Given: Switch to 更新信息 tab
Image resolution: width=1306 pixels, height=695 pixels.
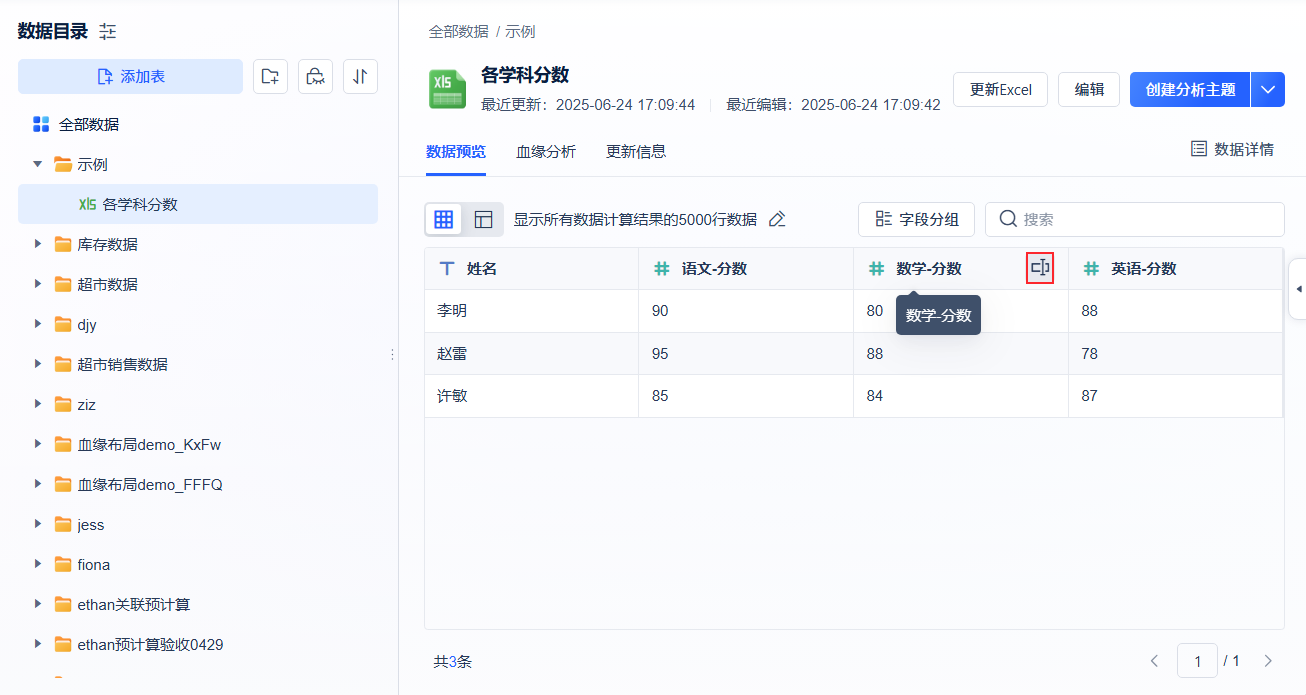Looking at the screenshot, I should click(x=635, y=152).
